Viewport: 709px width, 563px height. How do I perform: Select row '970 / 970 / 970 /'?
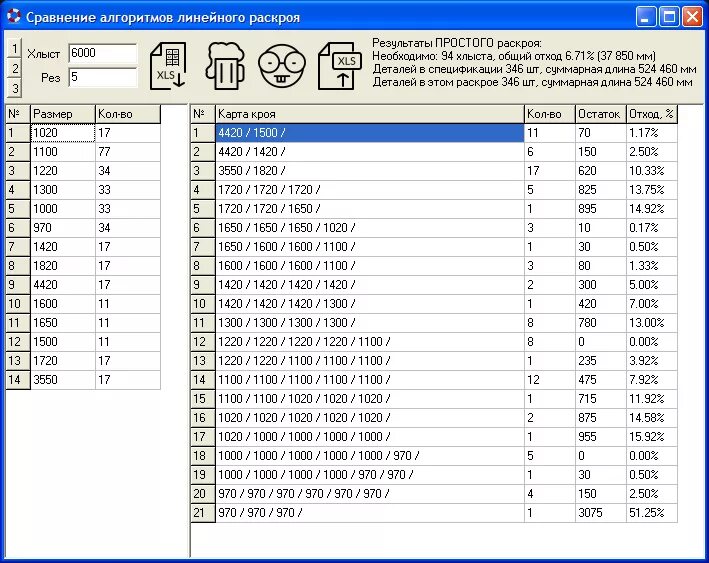click(370, 513)
